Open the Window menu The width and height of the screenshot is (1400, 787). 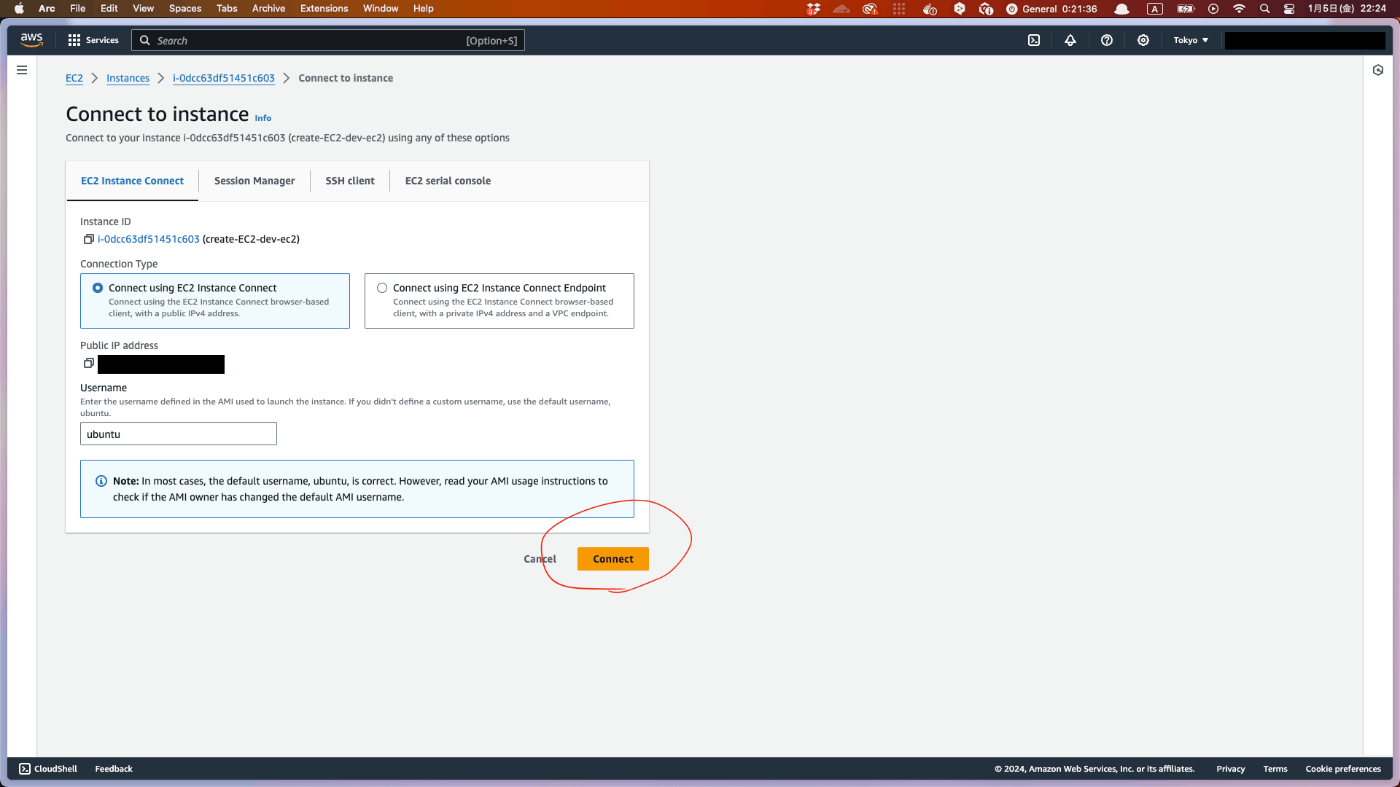381,8
